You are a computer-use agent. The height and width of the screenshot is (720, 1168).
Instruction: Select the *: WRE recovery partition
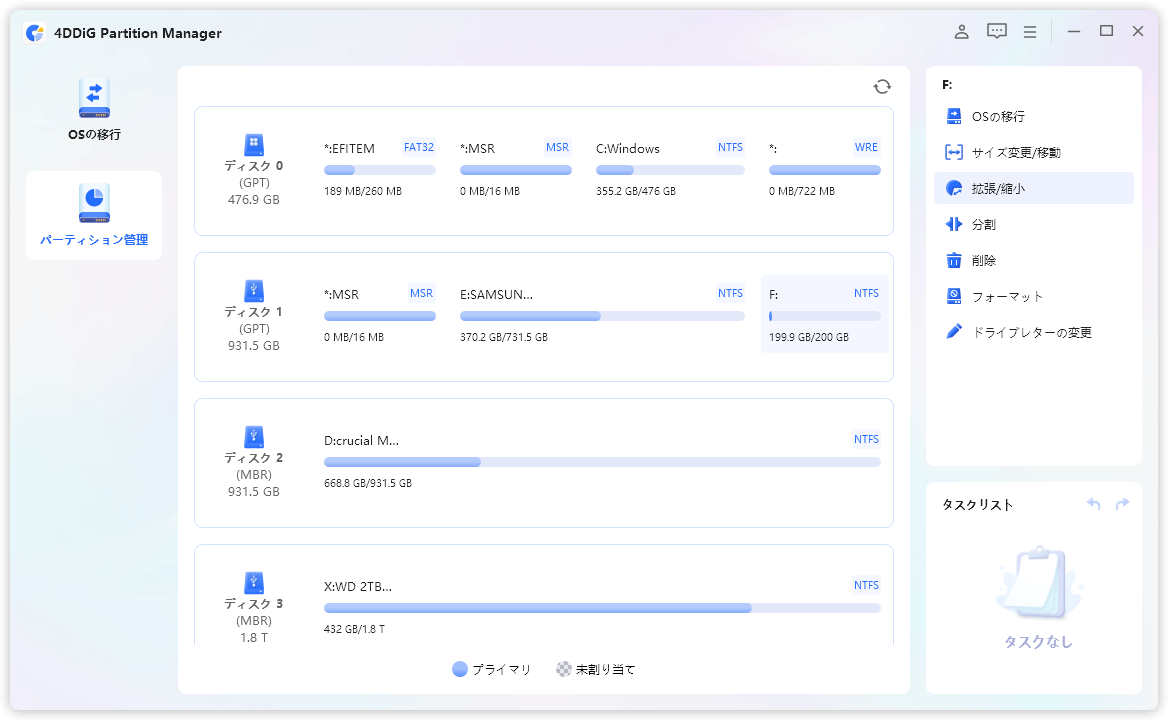[x=825, y=168]
